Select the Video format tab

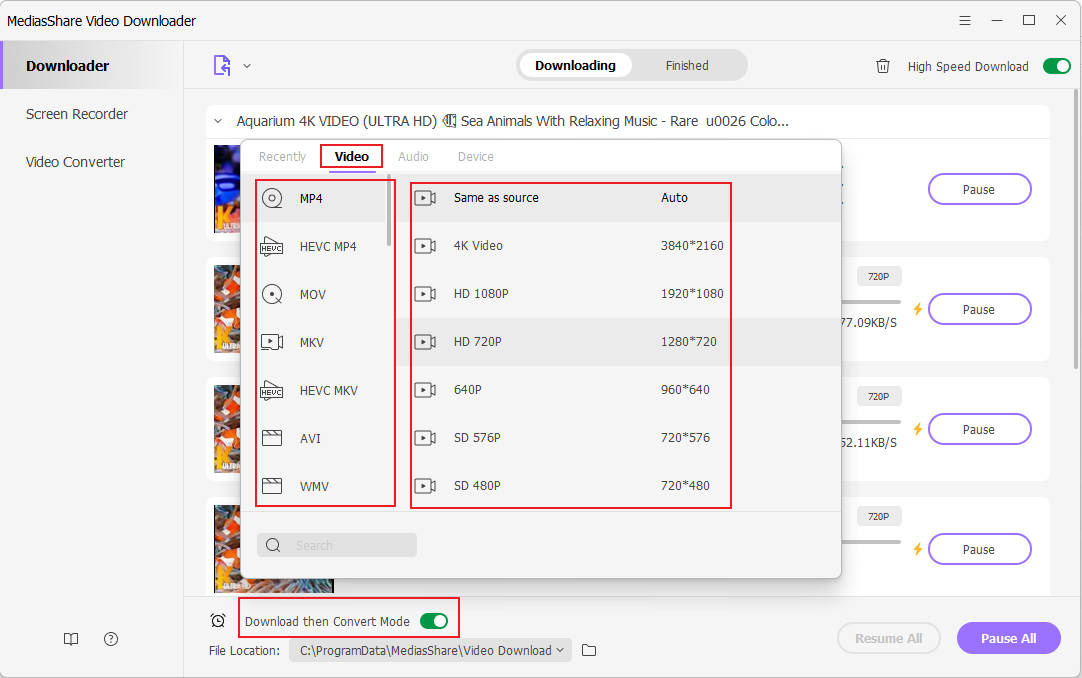point(351,157)
